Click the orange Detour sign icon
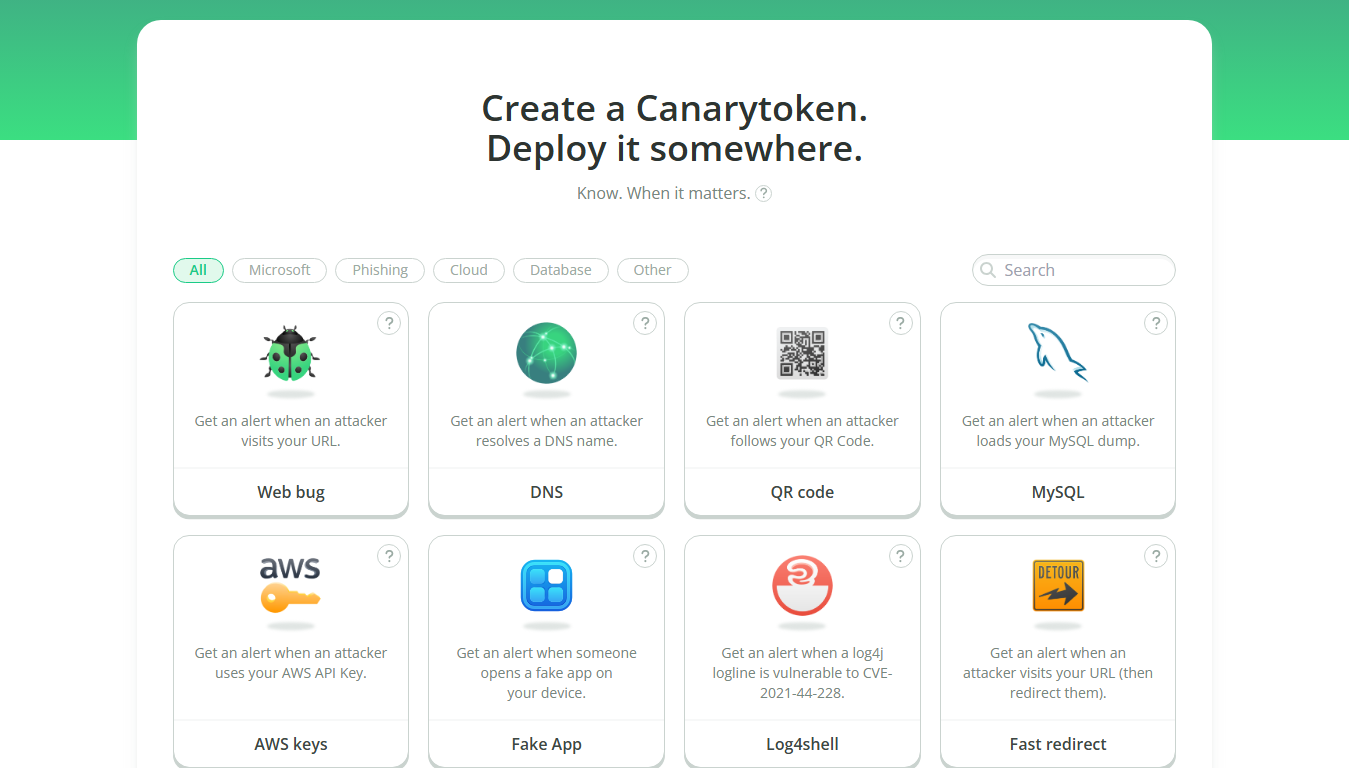The image size is (1349, 768). [x=1058, y=585]
